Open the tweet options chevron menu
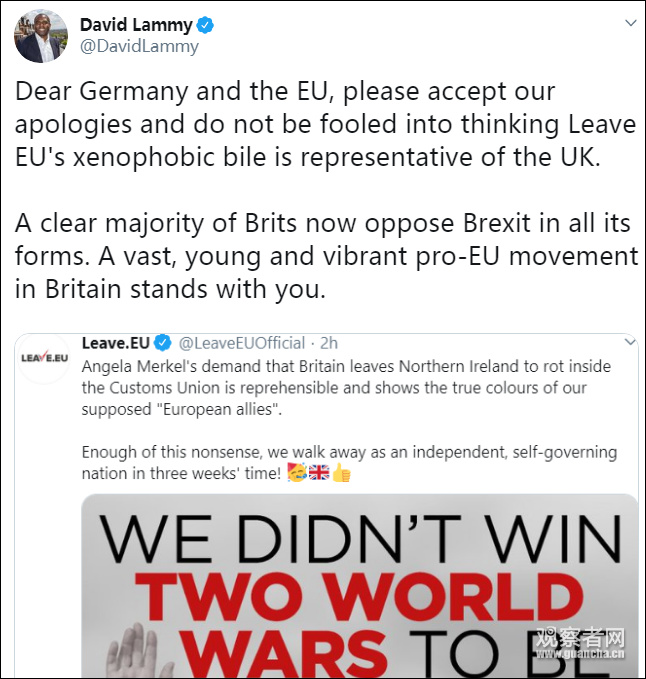 pyautogui.click(x=629, y=22)
